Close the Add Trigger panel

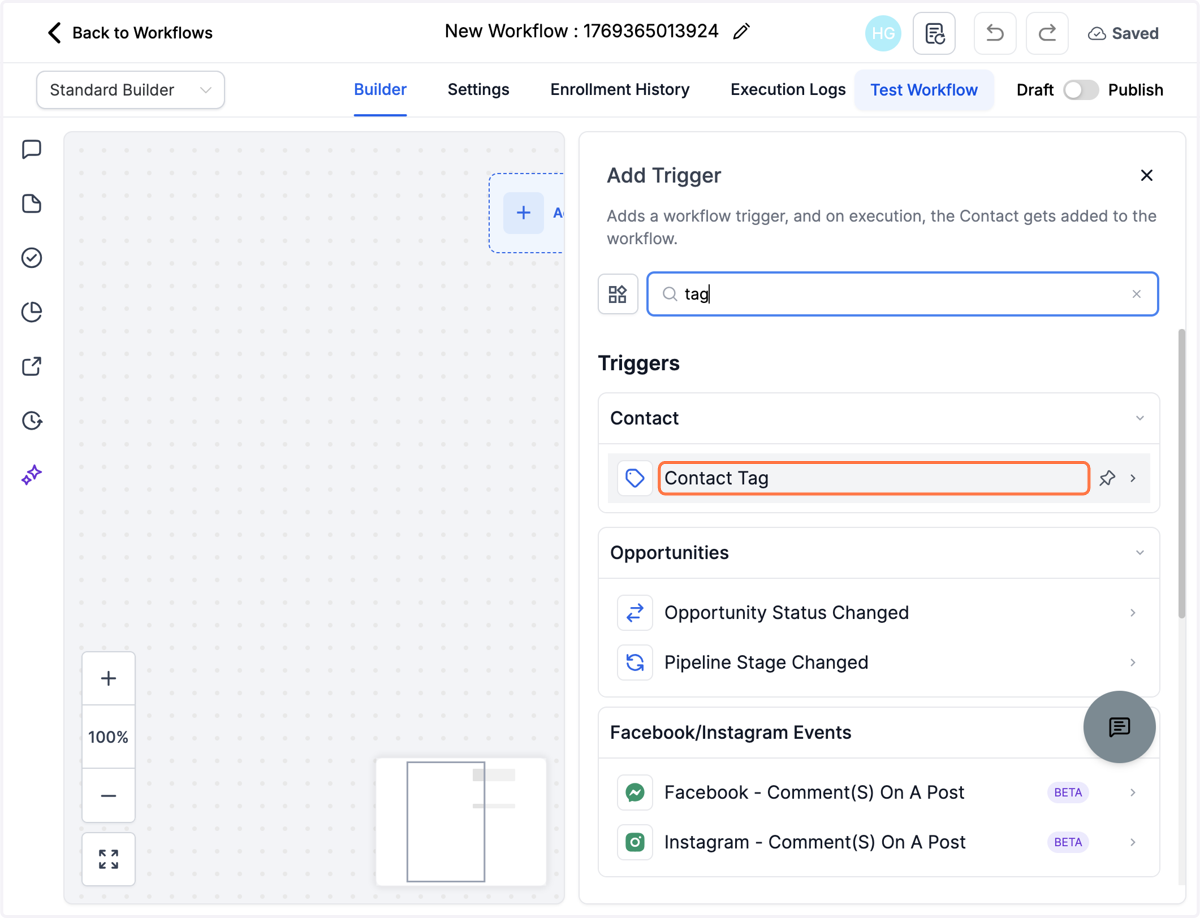click(1147, 175)
